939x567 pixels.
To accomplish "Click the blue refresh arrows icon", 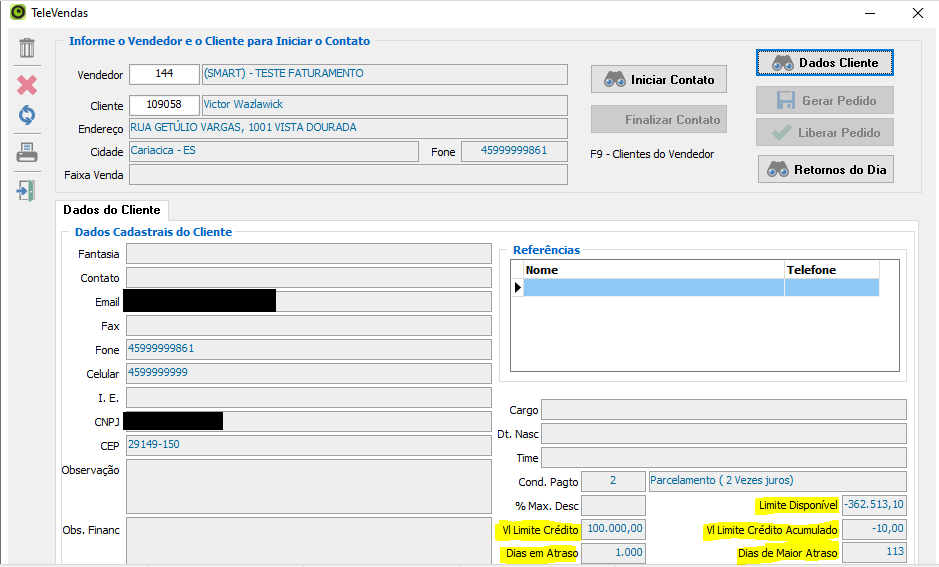I will (x=27, y=115).
